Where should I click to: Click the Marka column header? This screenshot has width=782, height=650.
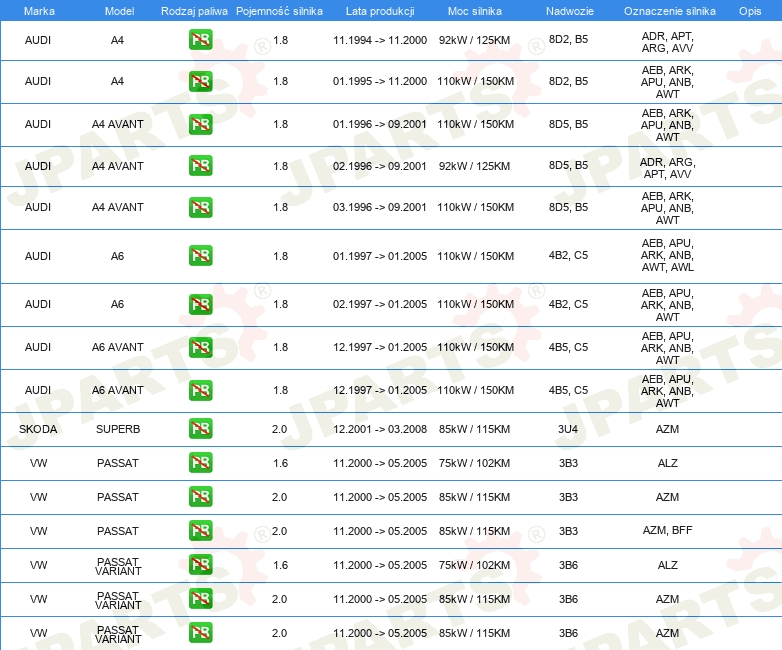click(x=39, y=11)
